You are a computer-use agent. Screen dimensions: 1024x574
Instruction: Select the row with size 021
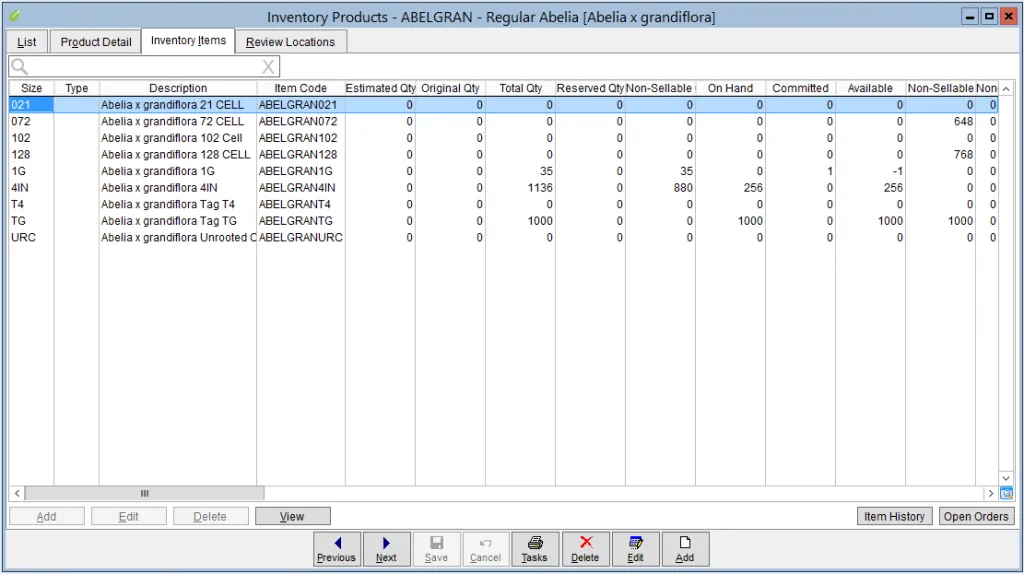coord(504,104)
